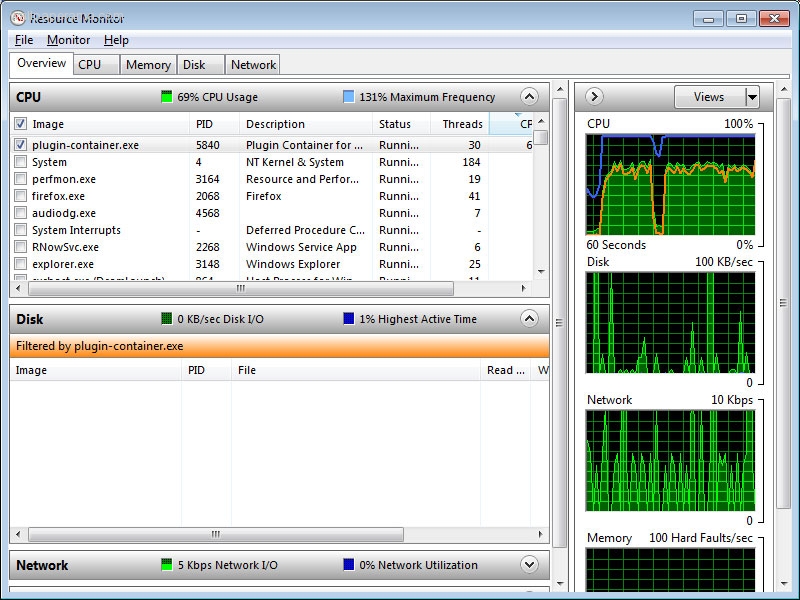Screen dimensions: 800x600
Task: Click the Windows Explorer description cell
Action: 293,264
